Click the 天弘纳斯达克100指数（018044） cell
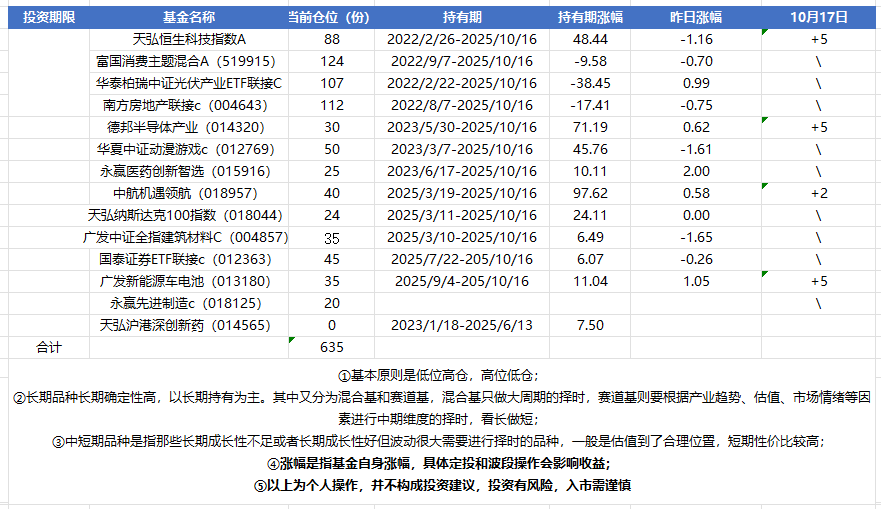881x509 pixels. point(189,215)
